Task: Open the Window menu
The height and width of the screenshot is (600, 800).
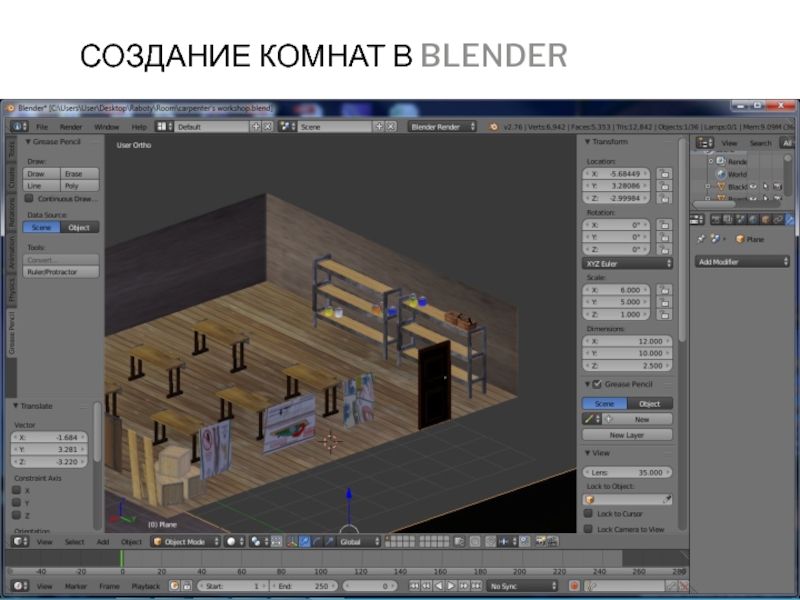Action: pyautogui.click(x=107, y=127)
